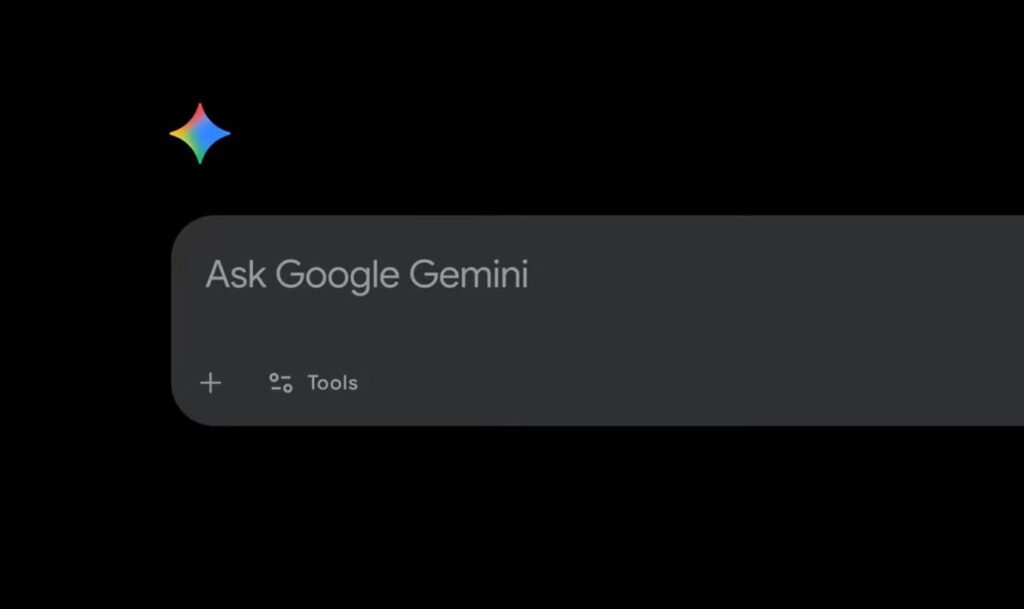Click the Tools label text
This screenshot has height=609, width=1024.
point(336,382)
